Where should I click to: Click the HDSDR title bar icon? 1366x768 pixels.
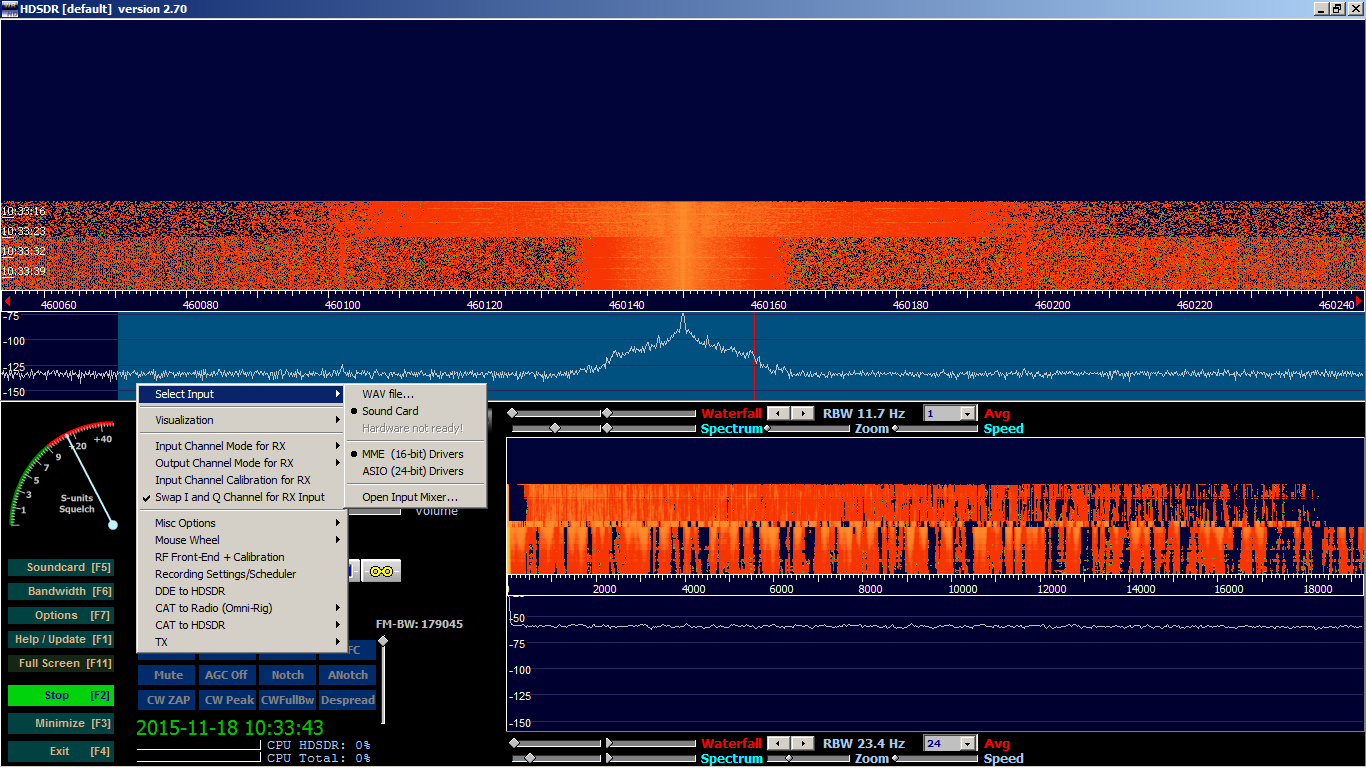[9, 9]
